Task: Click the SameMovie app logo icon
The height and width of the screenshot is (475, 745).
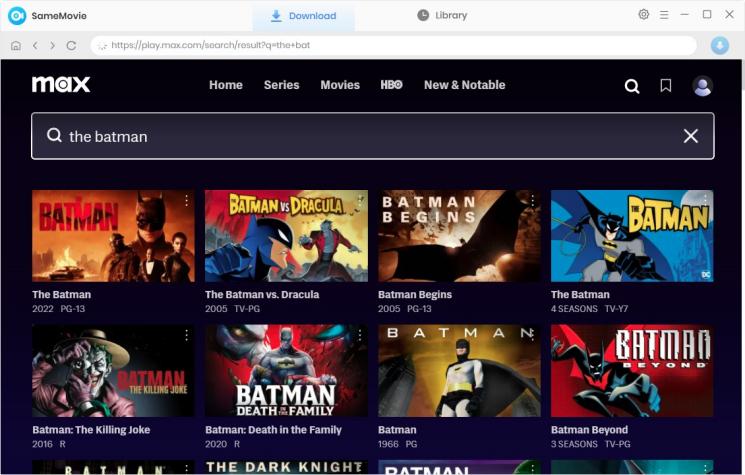Action: pyautogui.click(x=17, y=16)
